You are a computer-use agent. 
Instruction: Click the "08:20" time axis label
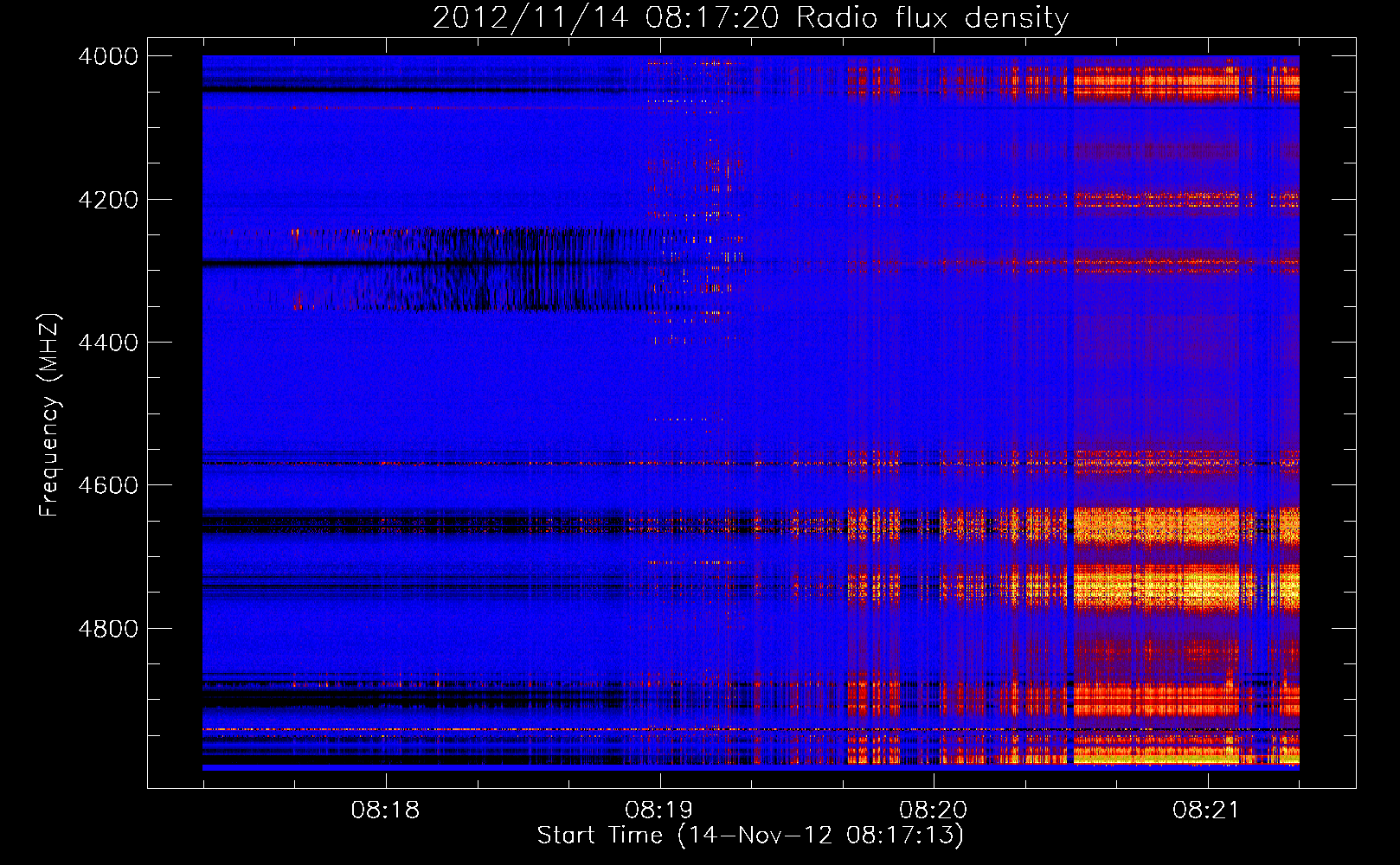[933, 811]
